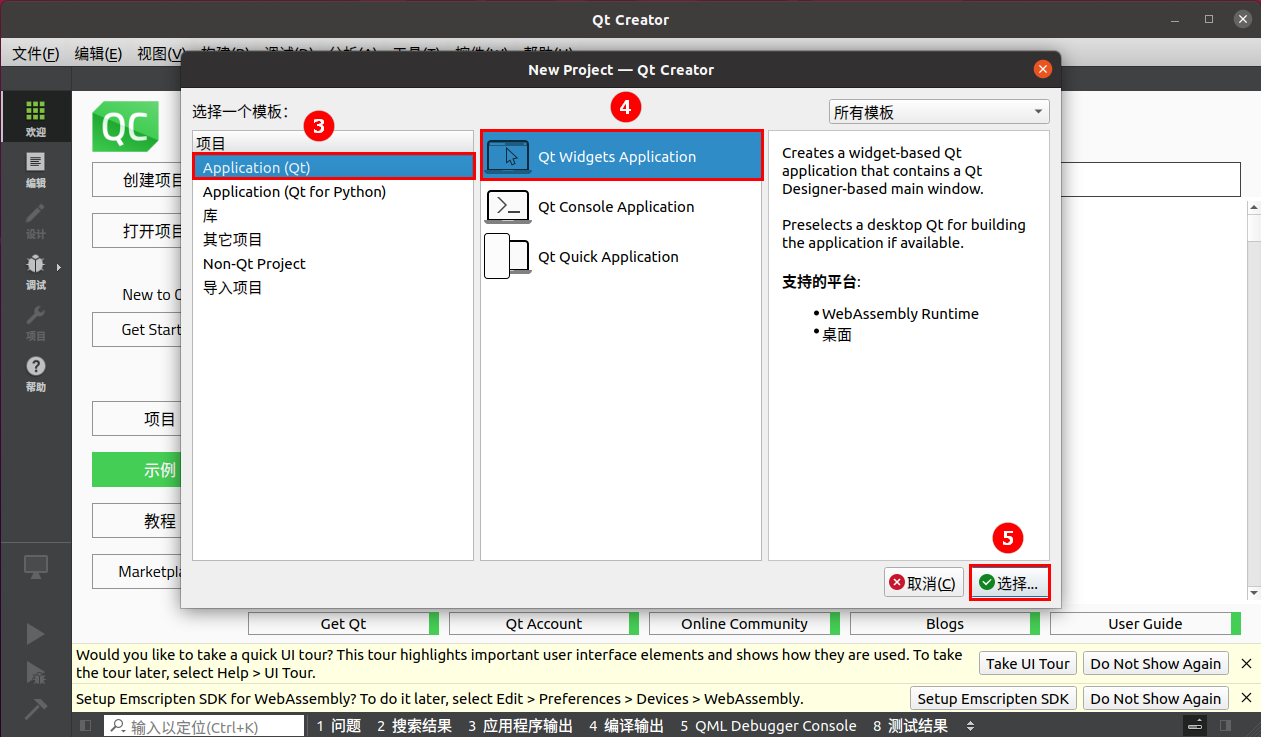Click the 示例 examples button
Screen dimensions: 1261x737
click(x=137, y=470)
